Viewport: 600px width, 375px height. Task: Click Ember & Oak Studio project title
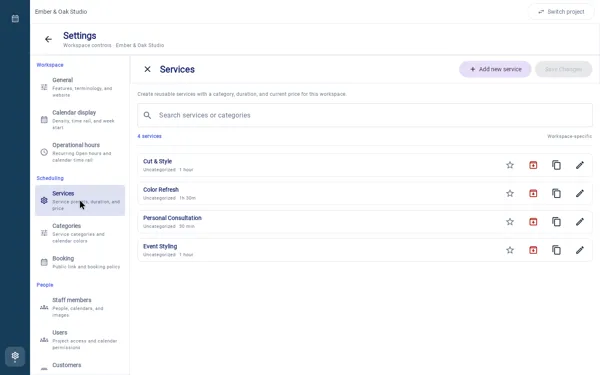(61, 11)
